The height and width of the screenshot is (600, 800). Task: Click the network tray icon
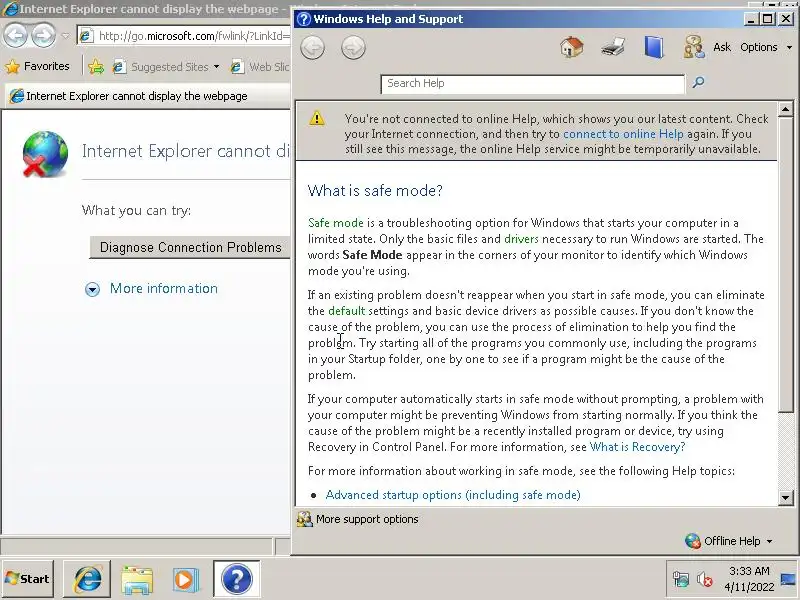[x=681, y=579]
